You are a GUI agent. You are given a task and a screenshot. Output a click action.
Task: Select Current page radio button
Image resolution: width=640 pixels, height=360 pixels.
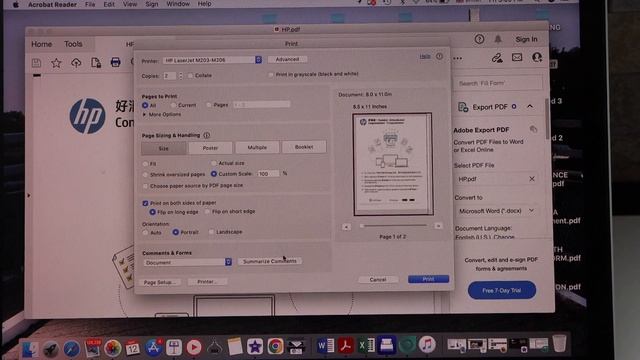coord(173,105)
